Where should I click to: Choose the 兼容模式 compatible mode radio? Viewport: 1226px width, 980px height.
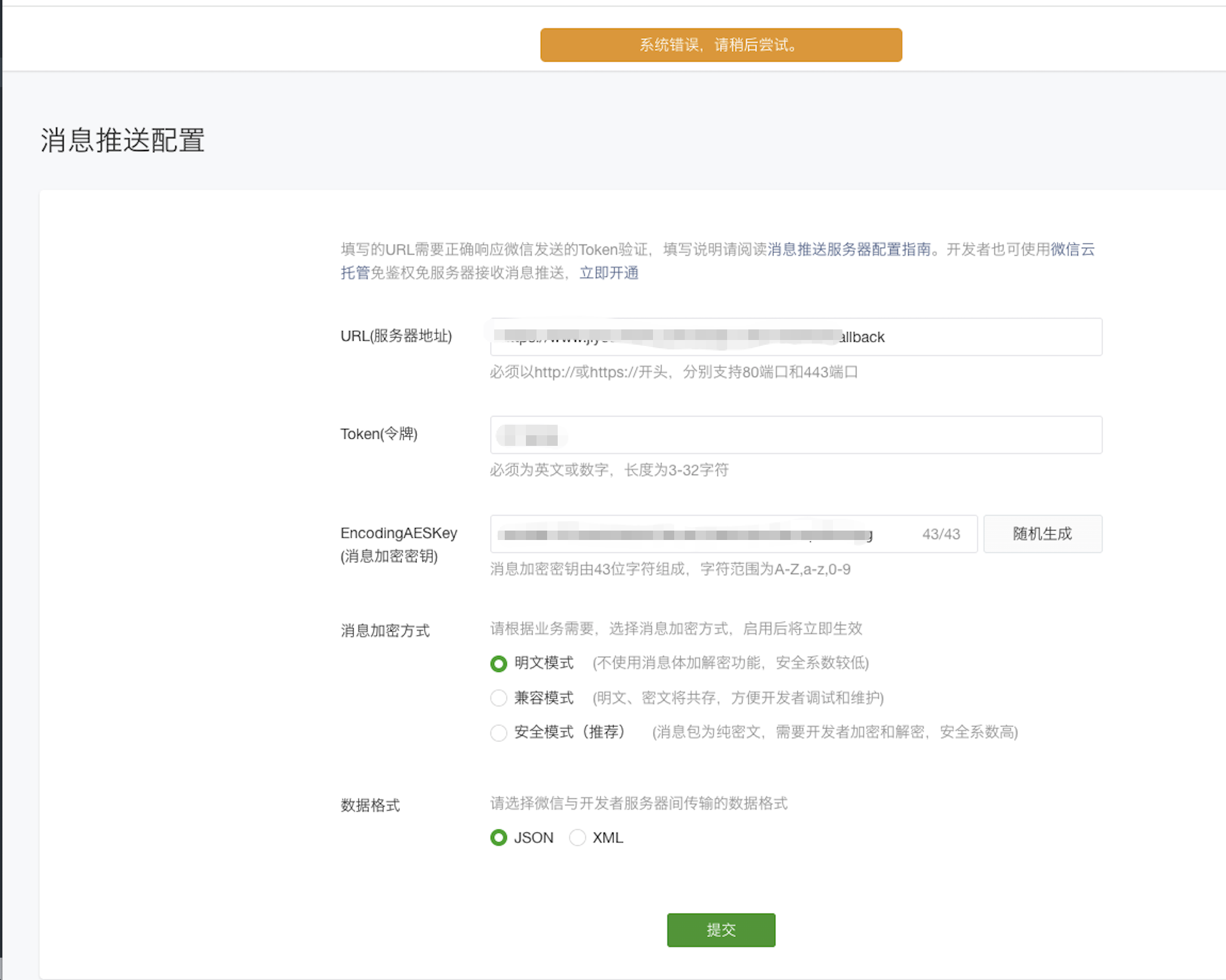click(498, 698)
